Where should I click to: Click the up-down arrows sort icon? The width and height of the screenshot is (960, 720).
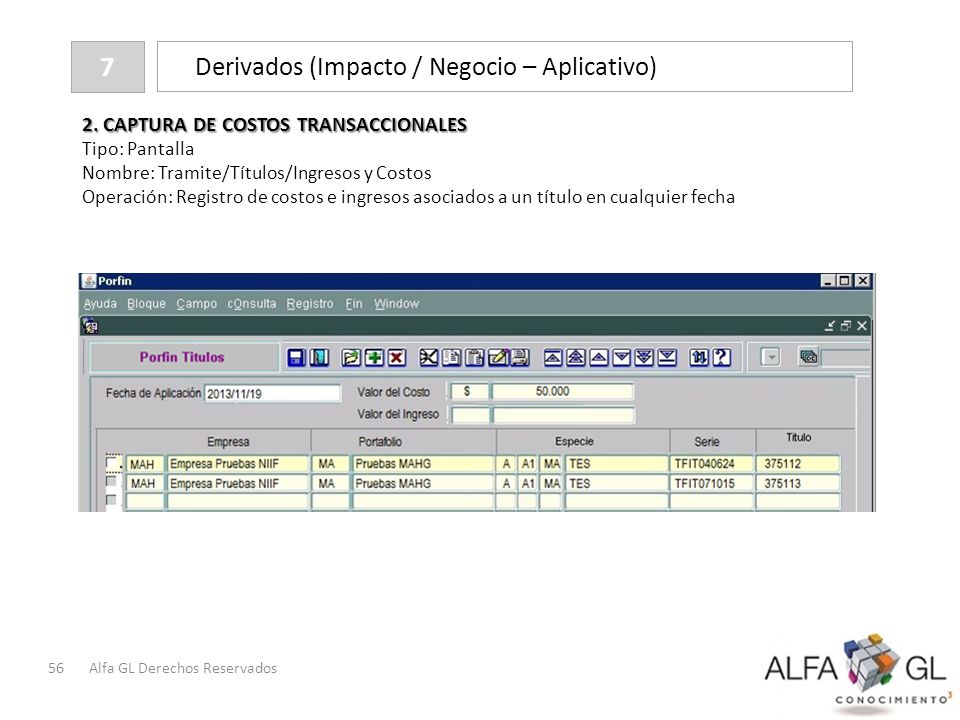point(699,358)
